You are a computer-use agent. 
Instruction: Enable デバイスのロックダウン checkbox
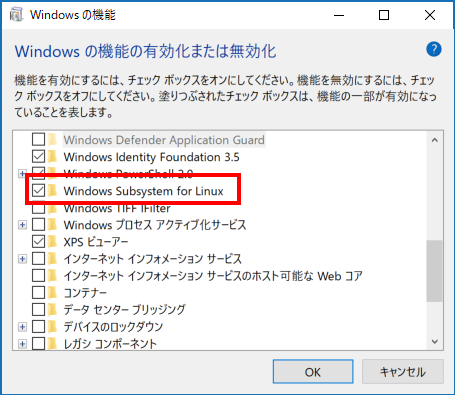pyautogui.click(x=38, y=326)
